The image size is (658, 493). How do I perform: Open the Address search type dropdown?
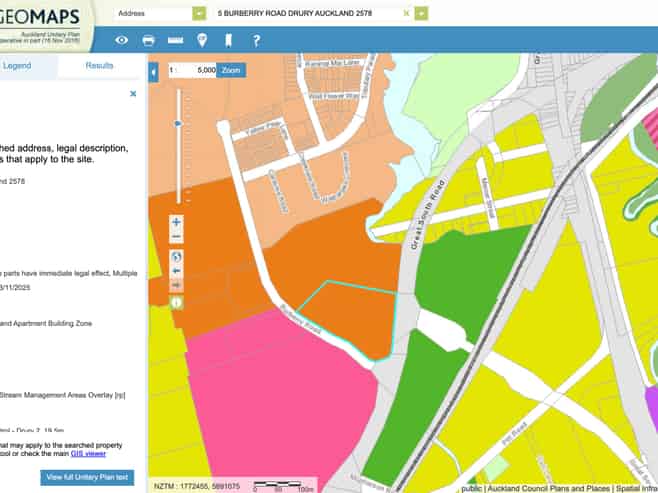click(200, 14)
